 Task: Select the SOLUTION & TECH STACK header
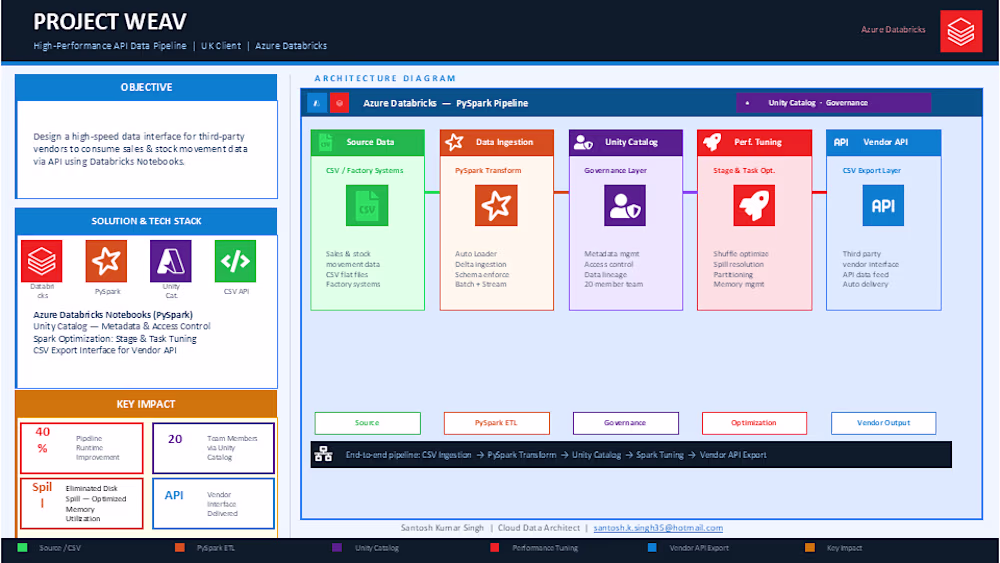coord(146,221)
